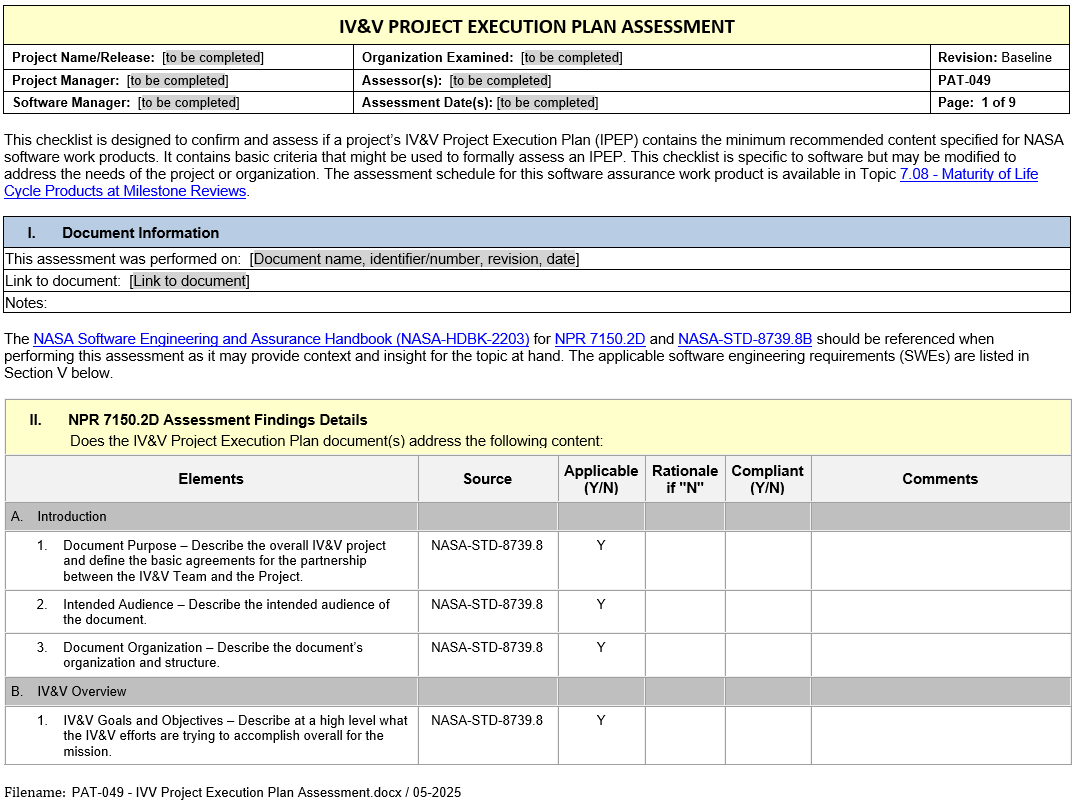Follow the NPR 7150.2D hyperlink
The image size is (1077, 800).
(599, 339)
